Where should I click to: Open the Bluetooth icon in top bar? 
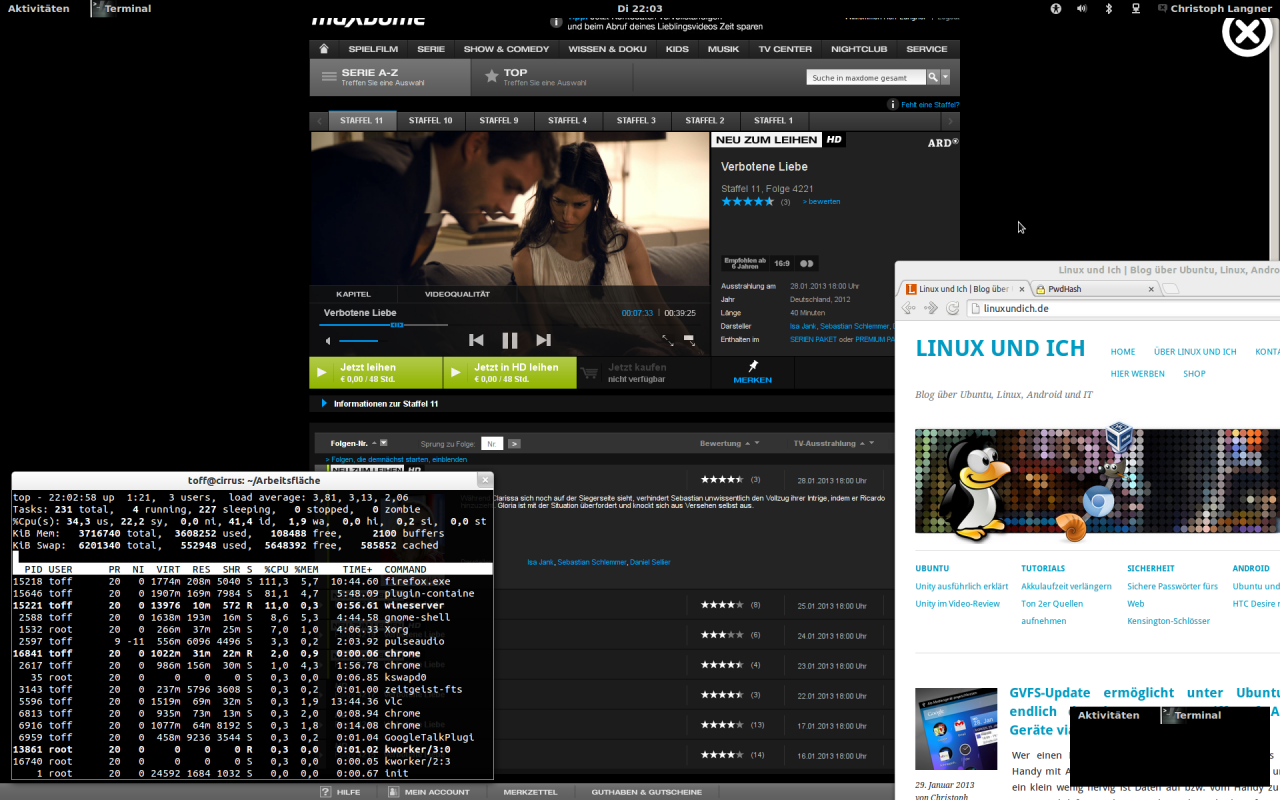[x=1108, y=8]
